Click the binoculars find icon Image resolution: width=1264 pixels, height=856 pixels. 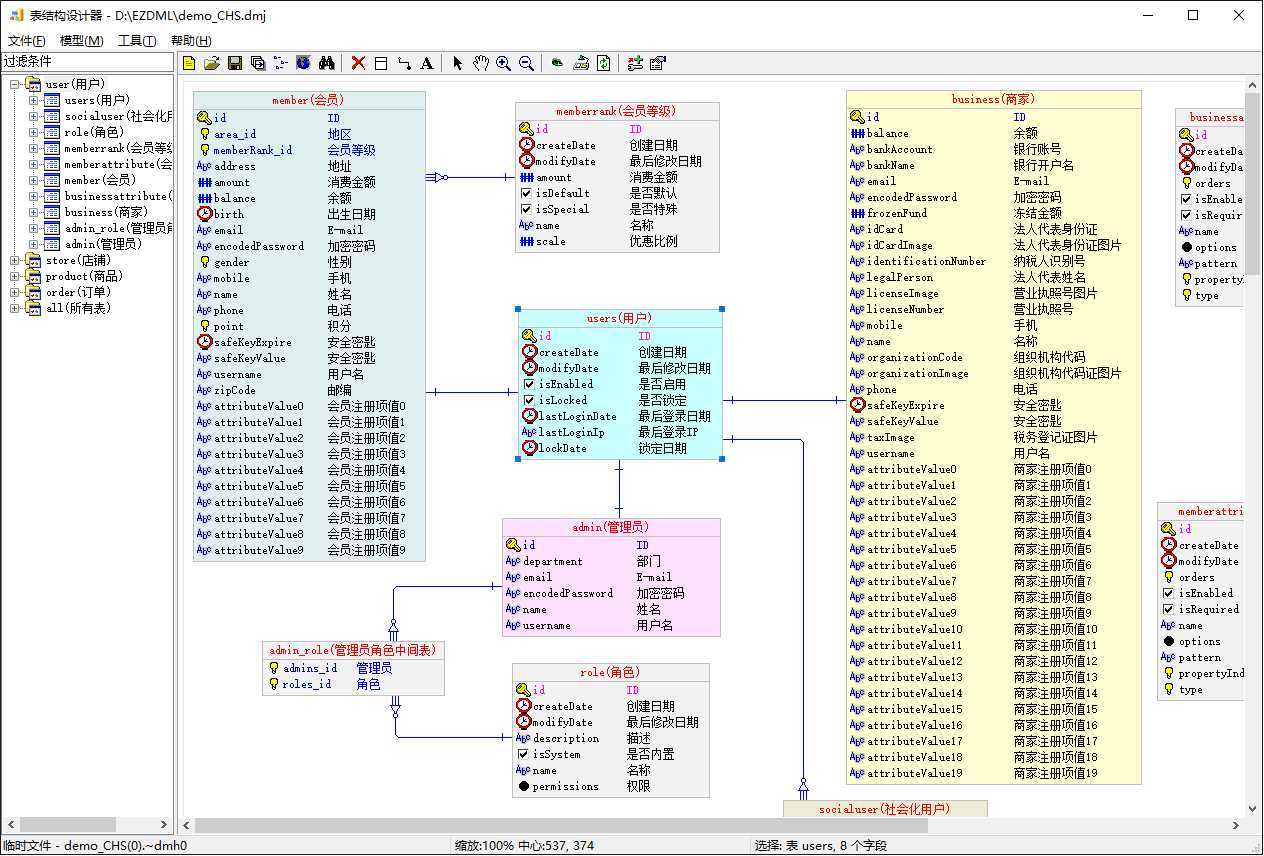point(326,63)
